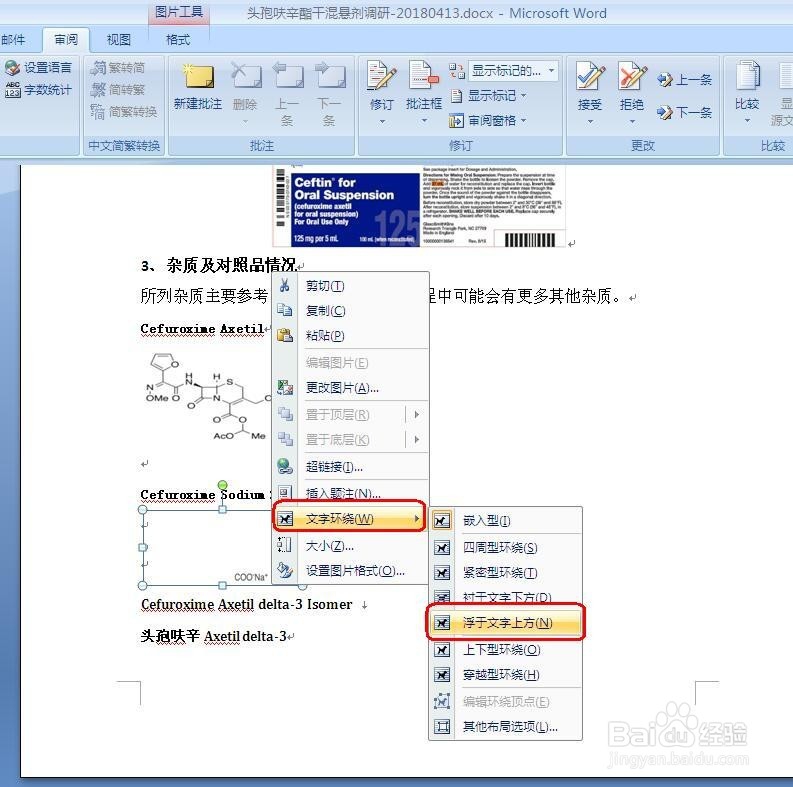Expand the Balloons (批注框) arrow

(424, 120)
